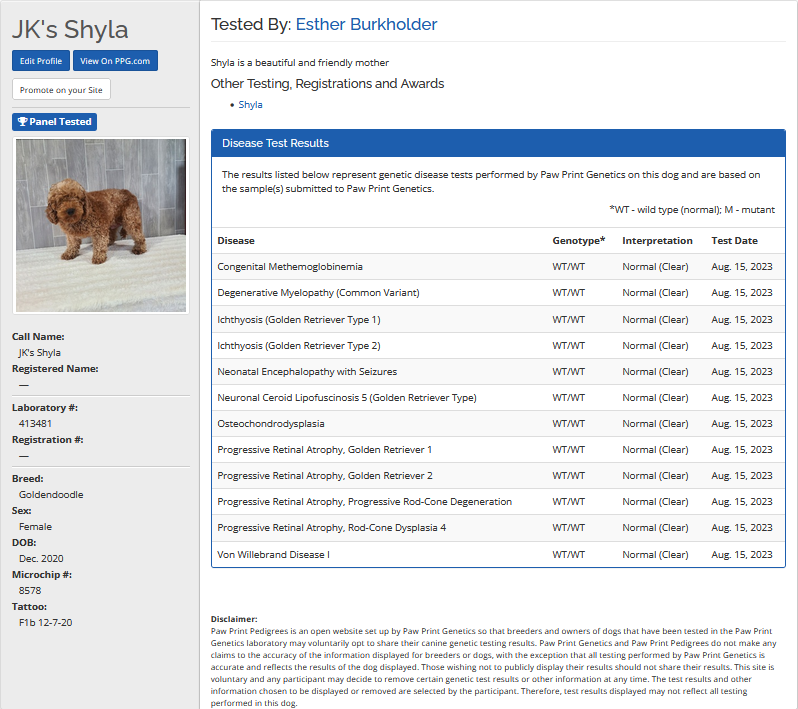798x709 pixels.
Task: Click the Panel Tested badge label
Action: (x=60, y=122)
